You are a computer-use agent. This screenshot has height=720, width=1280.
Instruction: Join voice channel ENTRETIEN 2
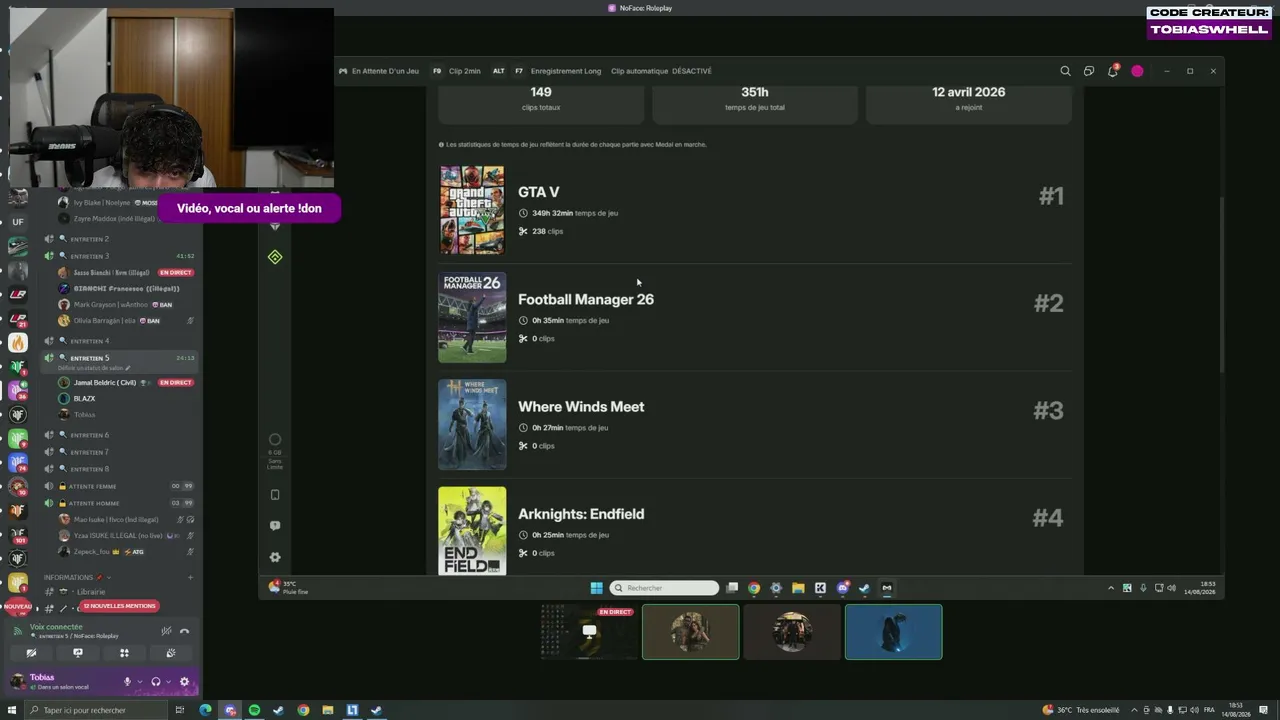120,239
